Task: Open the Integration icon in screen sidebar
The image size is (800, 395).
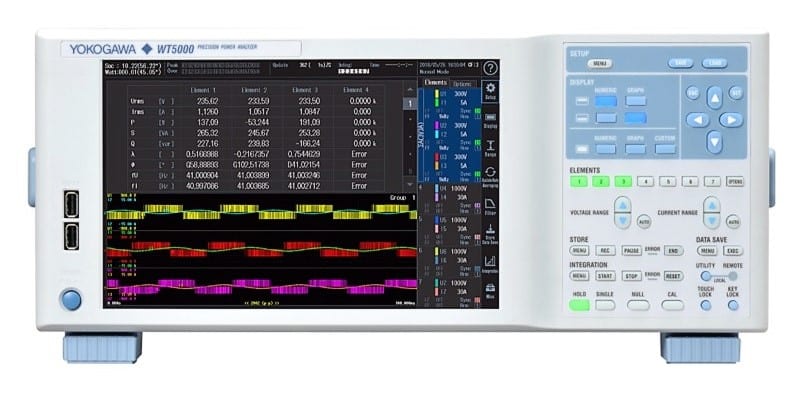Action: coord(490,264)
